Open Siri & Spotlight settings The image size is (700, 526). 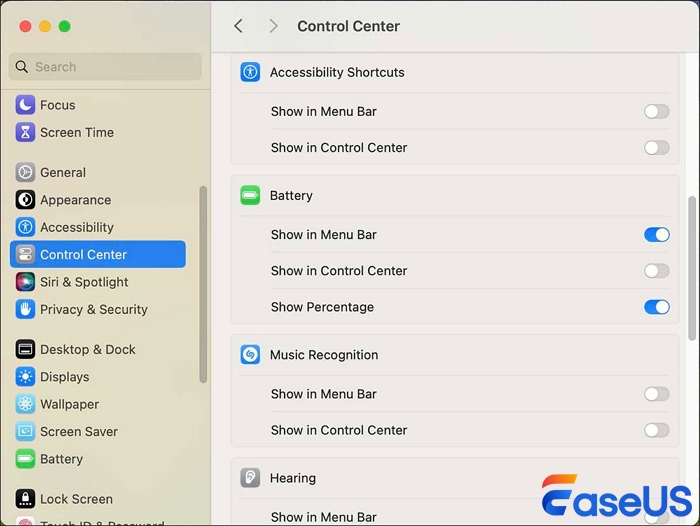(x=98, y=282)
